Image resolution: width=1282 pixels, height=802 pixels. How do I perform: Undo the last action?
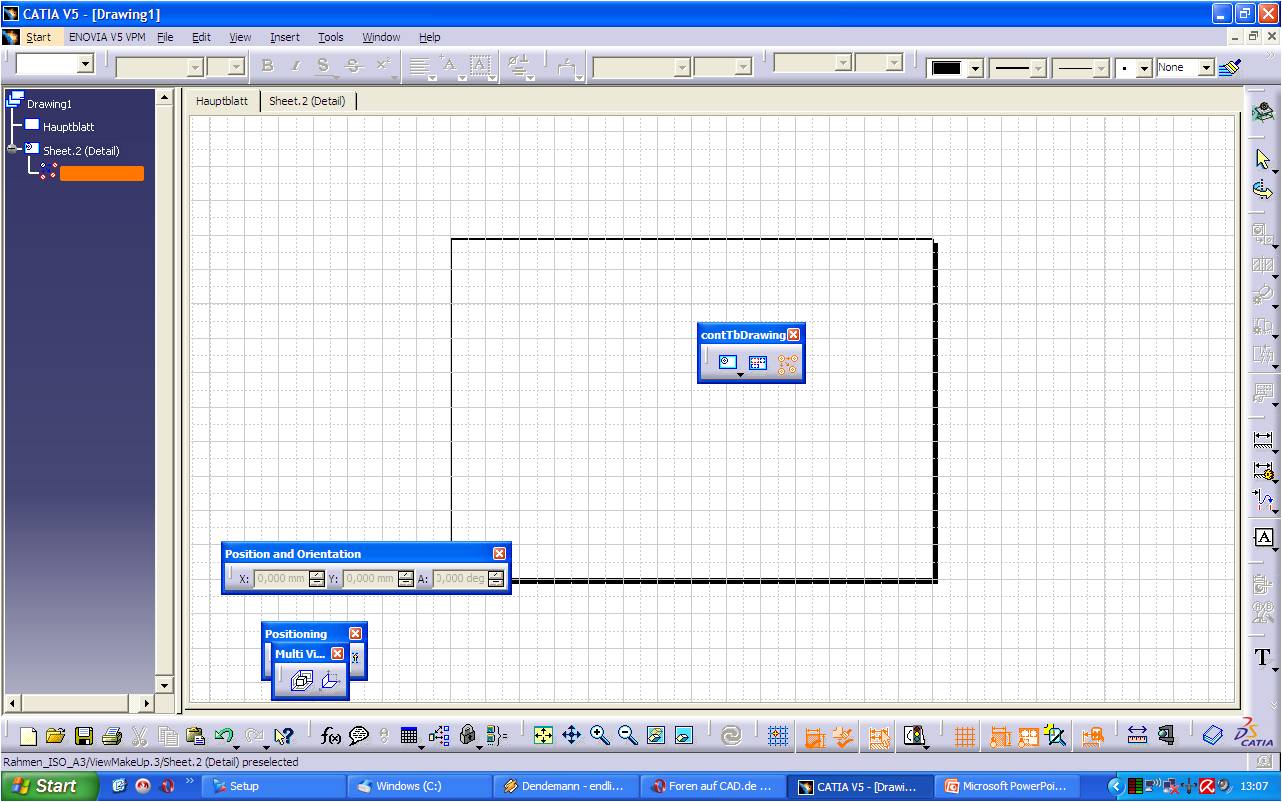(223, 736)
